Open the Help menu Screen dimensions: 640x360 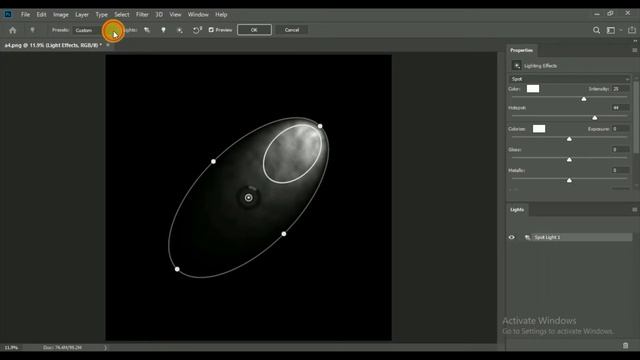coord(221,14)
